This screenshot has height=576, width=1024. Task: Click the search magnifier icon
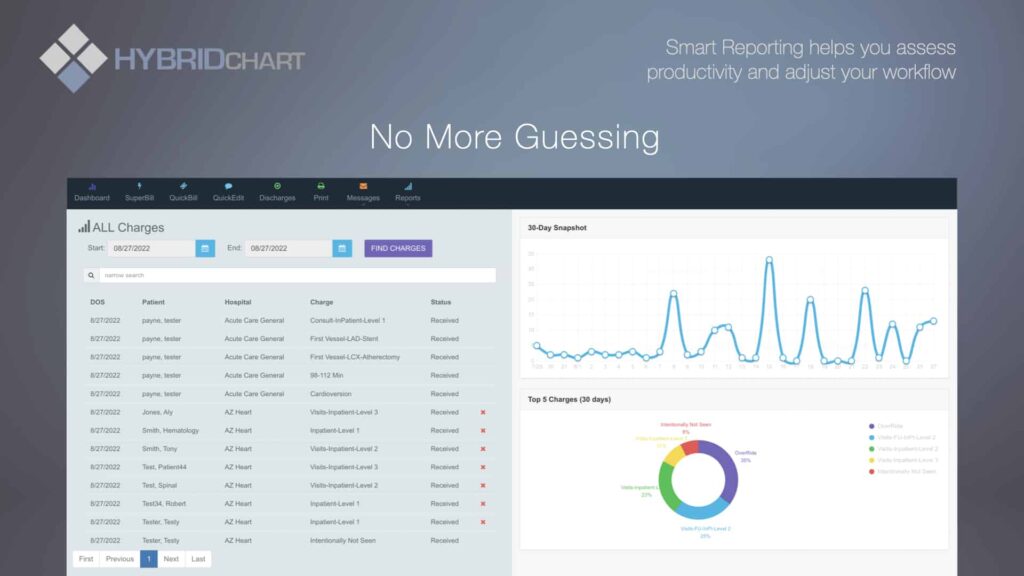point(91,276)
